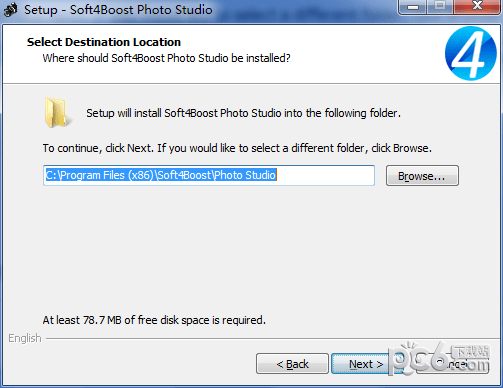Click the 'Setup - Soft4Boost Photo Studio' title bar
This screenshot has height=388, width=503.
click(x=118, y=9)
